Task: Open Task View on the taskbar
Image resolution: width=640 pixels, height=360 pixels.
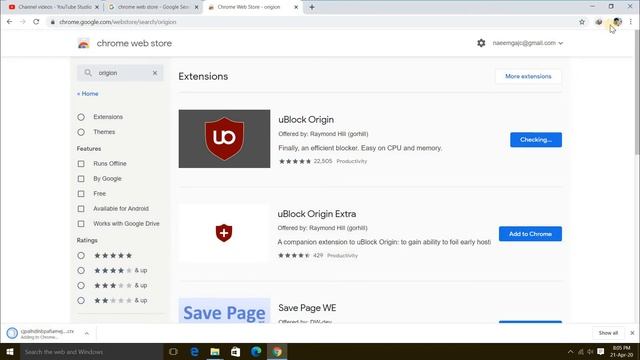Action: (x=173, y=351)
